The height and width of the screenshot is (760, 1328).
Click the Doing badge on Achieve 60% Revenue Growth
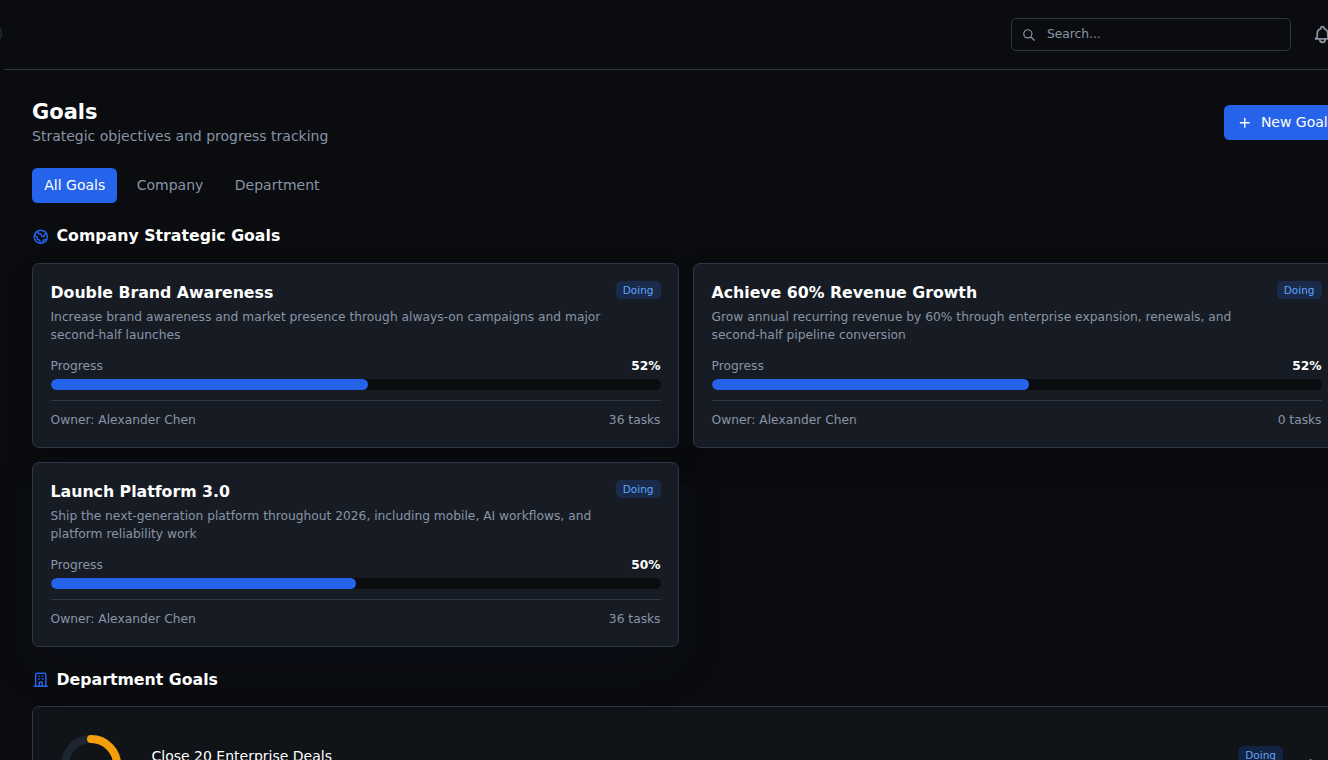pos(1299,290)
